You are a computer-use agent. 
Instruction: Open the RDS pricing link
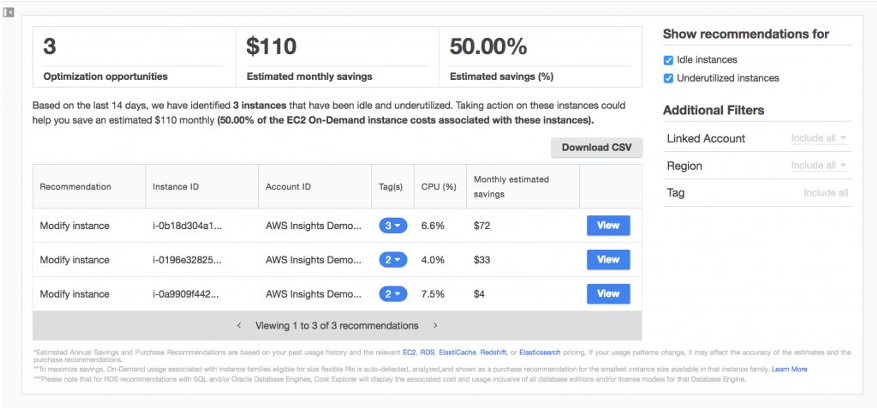coord(427,353)
